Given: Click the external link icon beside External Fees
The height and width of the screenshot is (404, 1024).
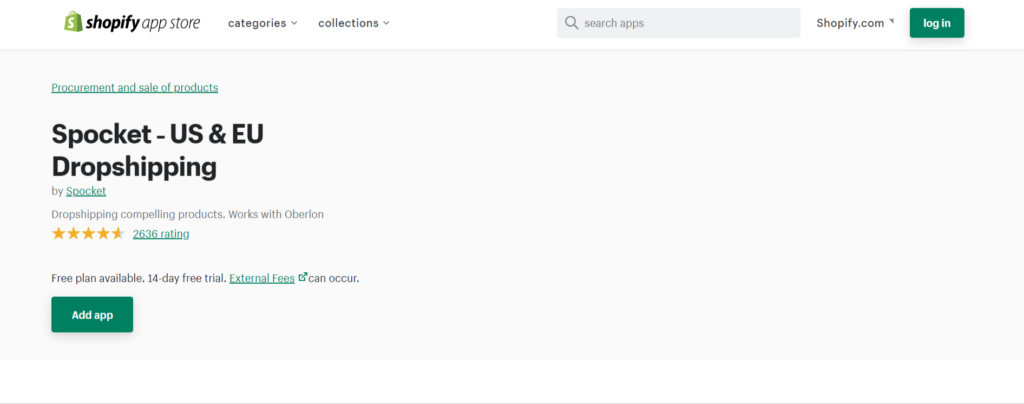Looking at the screenshot, I should tap(302, 277).
